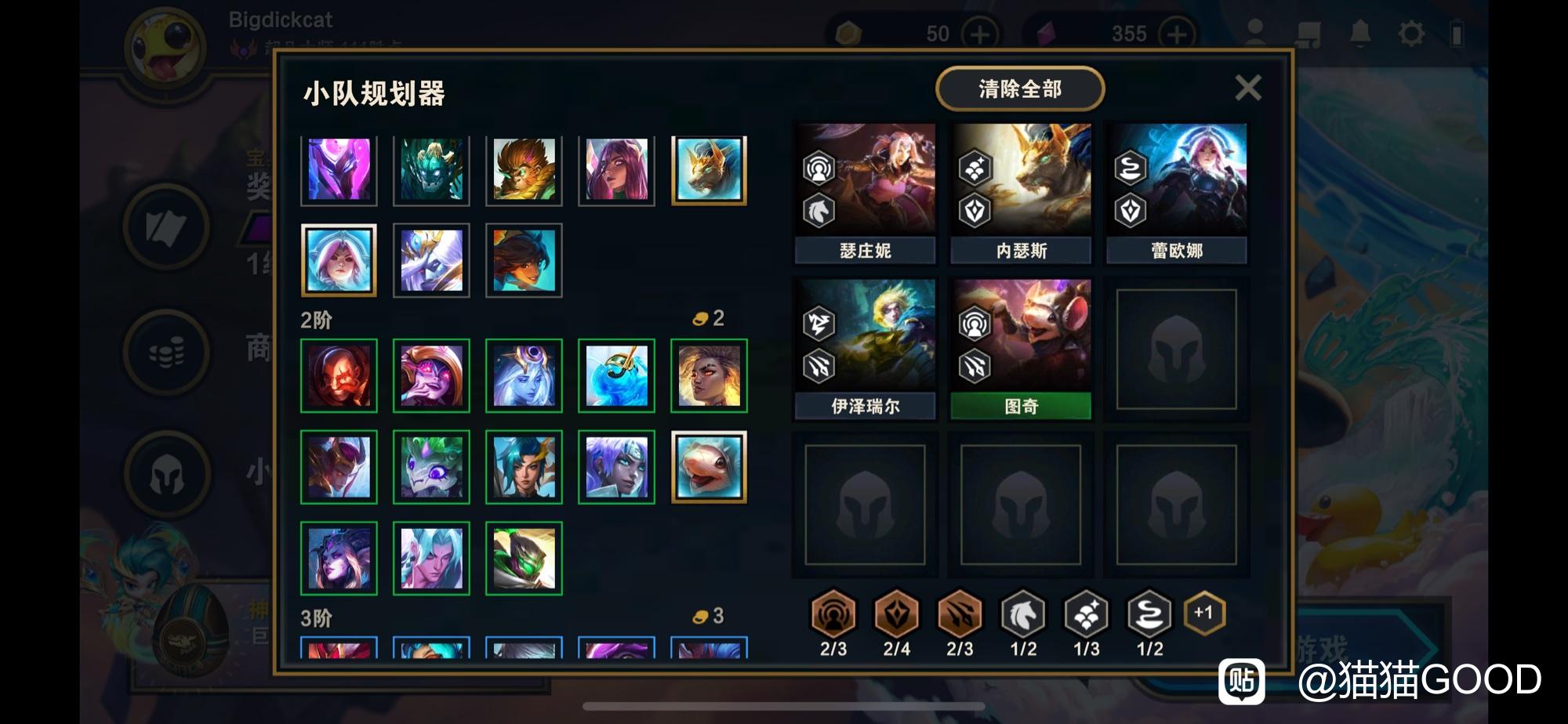Screen dimensions: 1568x724
Task: Select the 蕾欧娜 champion card
Action: [1176, 193]
